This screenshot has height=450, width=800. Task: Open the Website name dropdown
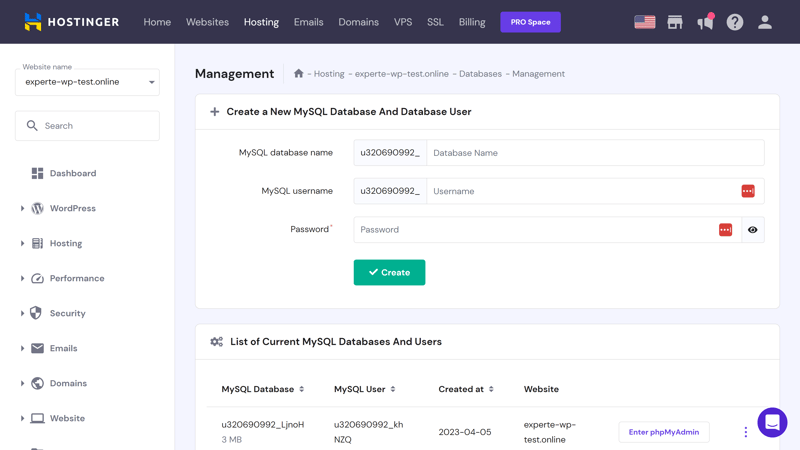click(87, 82)
